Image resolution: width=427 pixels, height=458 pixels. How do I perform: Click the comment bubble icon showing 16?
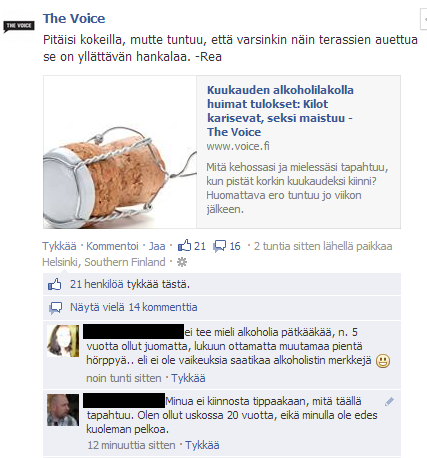pos(220,246)
